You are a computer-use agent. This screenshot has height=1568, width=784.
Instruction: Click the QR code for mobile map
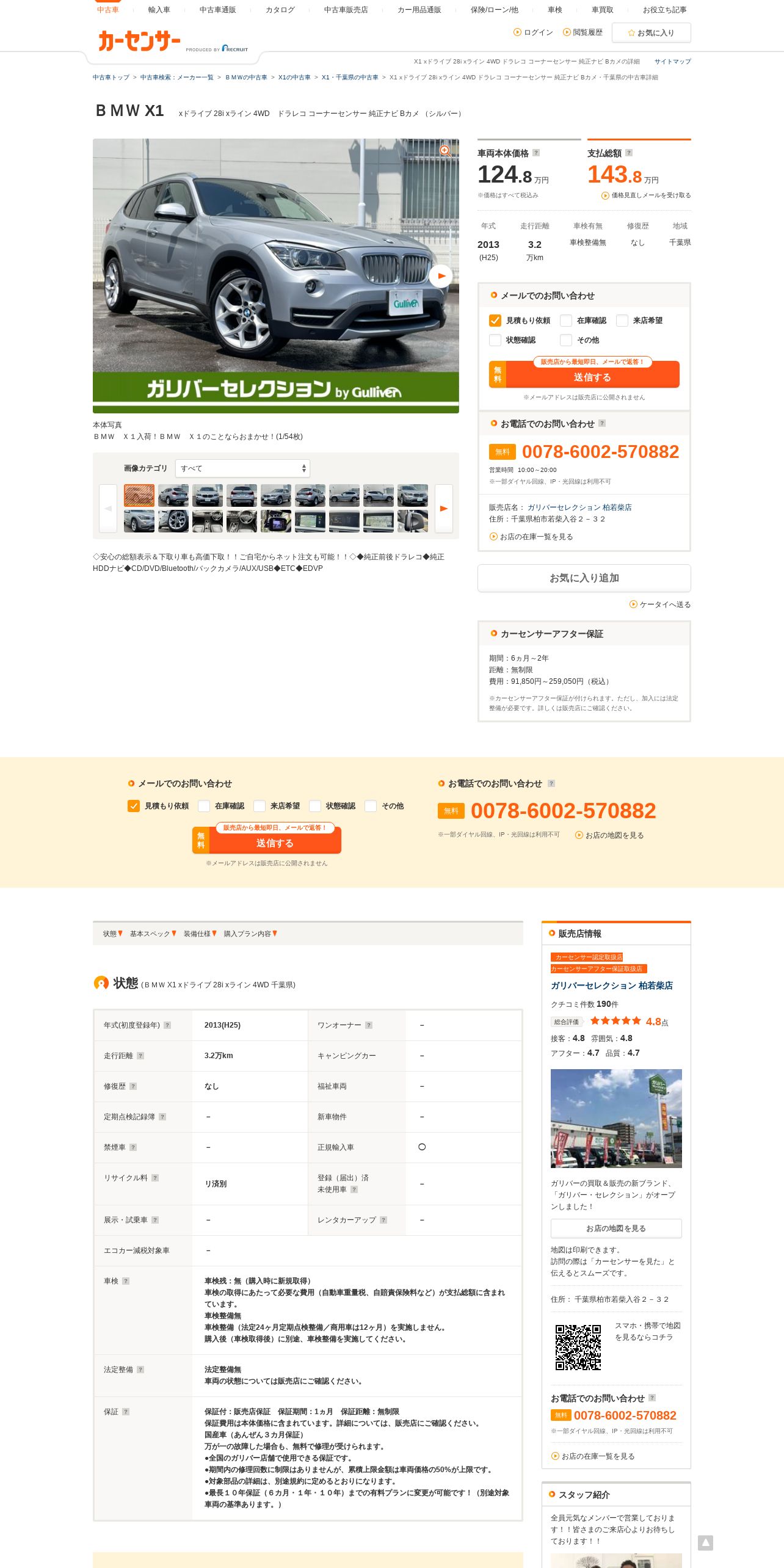(x=578, y=1348)
